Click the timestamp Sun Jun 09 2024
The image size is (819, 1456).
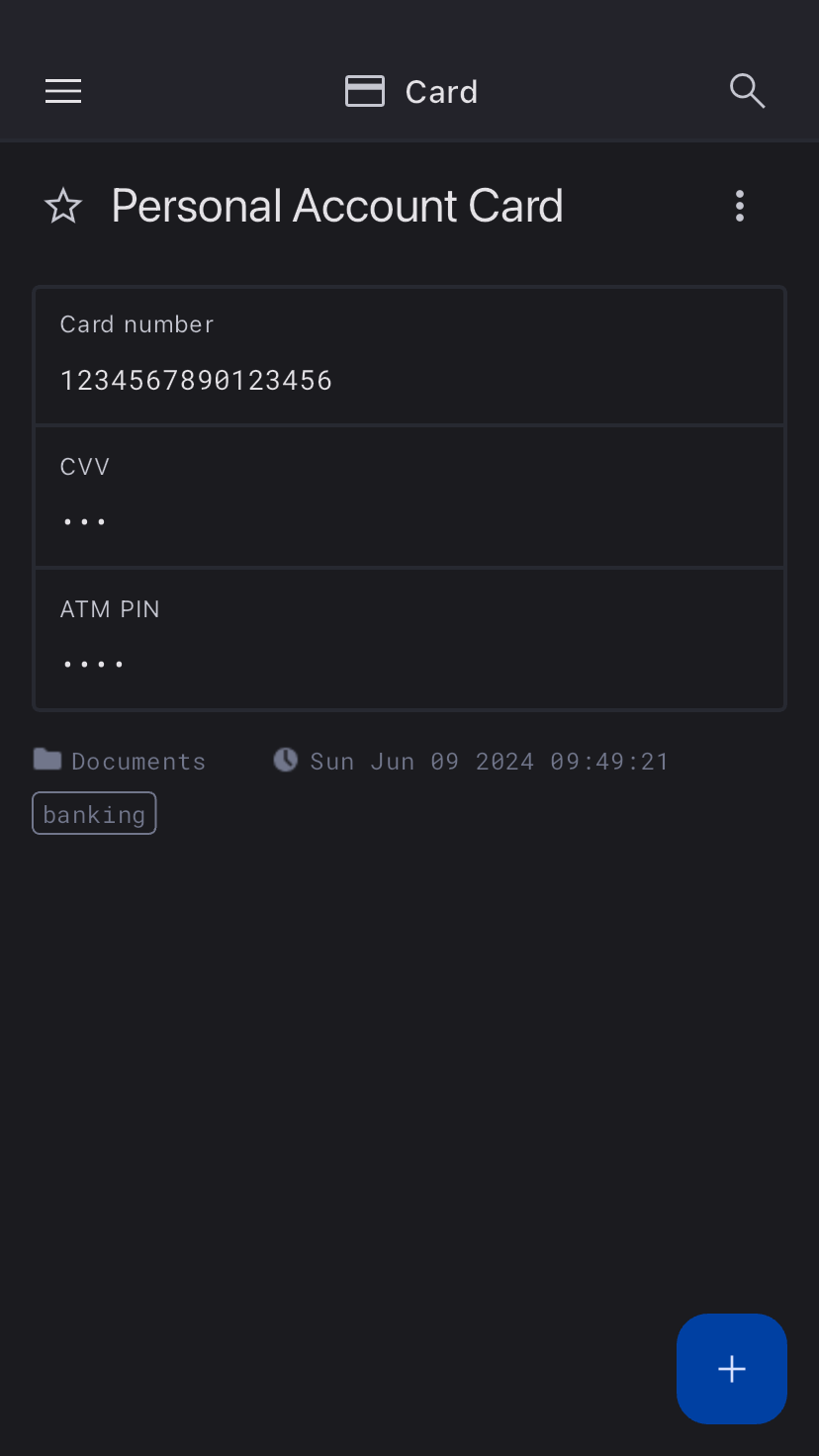pyautogui.click(x=490, y=761)
